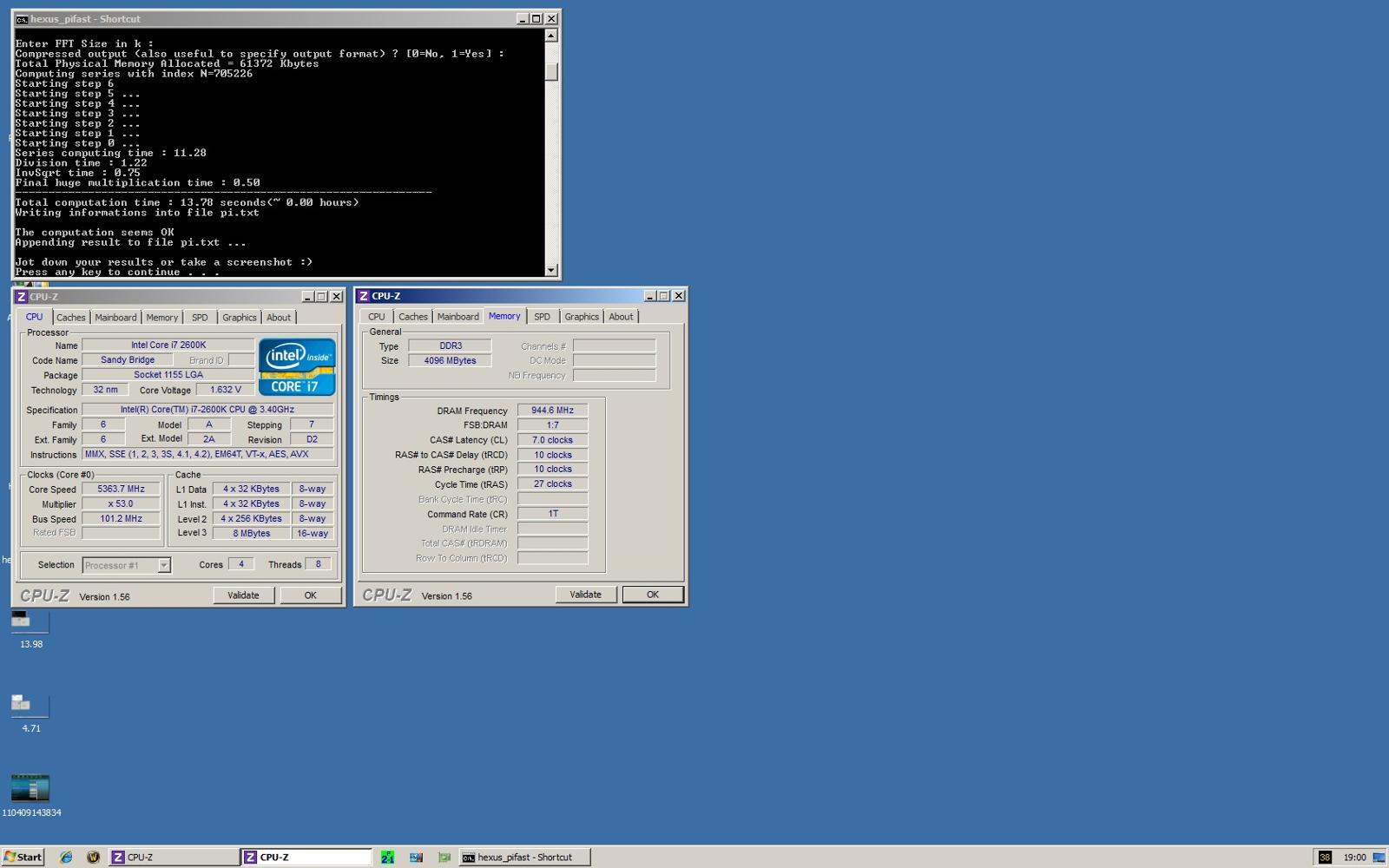Click the temperature 38 tray icon
Viewport: 1389px width, 868px height.
tap(1325, 857)
